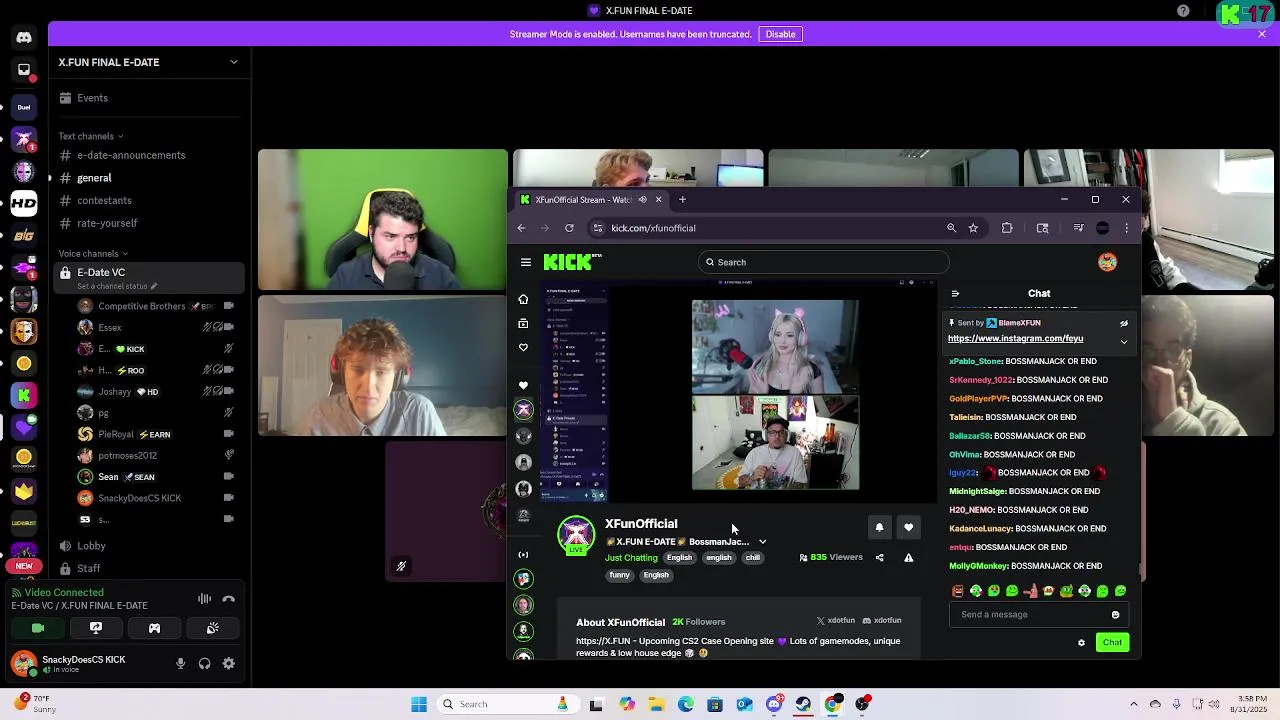
Task: Disconnect from voice channel with phone icon
Action: [228, 599]
